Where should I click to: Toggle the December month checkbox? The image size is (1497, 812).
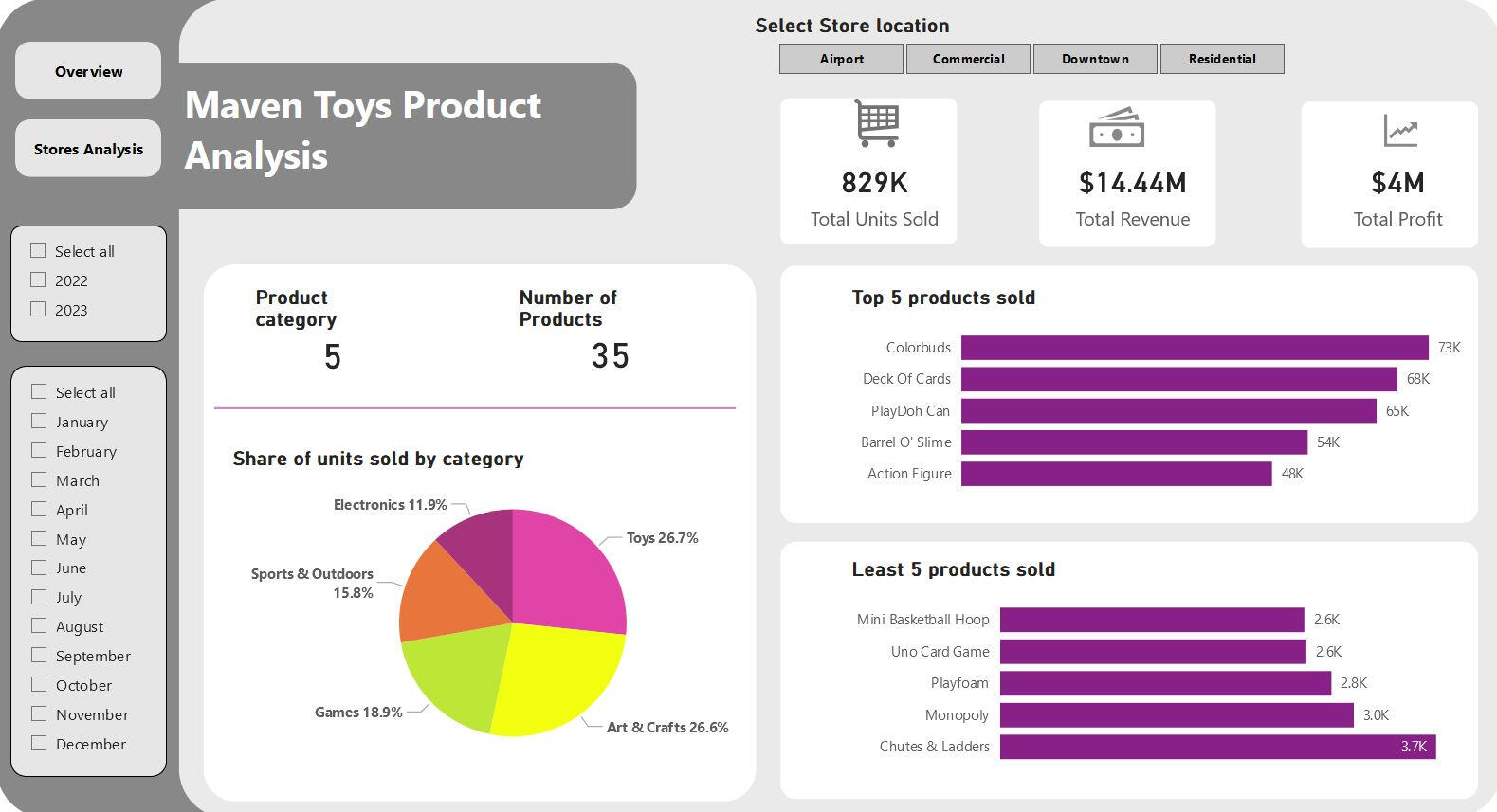click(39, 743)
